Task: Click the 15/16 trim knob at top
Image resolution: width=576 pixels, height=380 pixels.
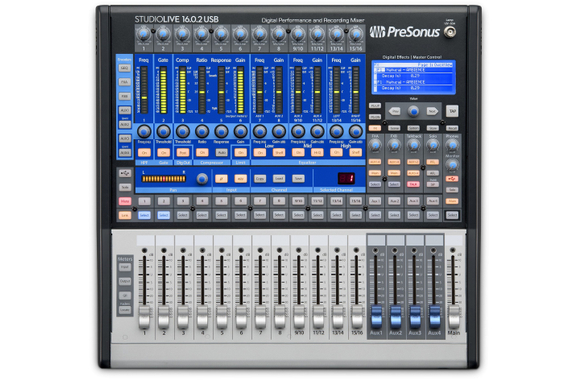Action: click(x=355, y=35)
